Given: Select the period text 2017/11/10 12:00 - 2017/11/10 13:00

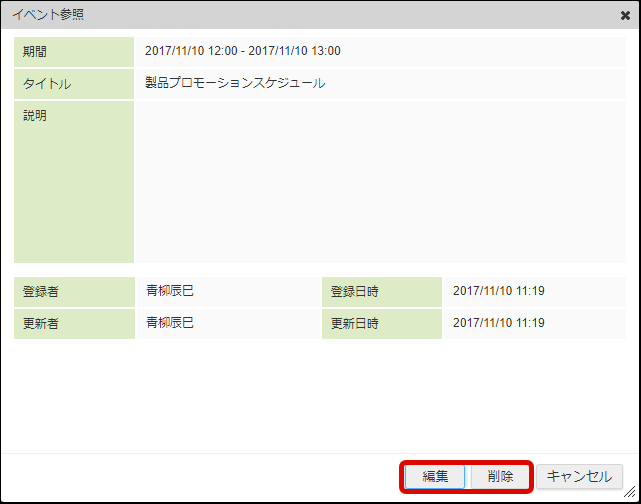Looking at the screenshot, I should point(243,51).
